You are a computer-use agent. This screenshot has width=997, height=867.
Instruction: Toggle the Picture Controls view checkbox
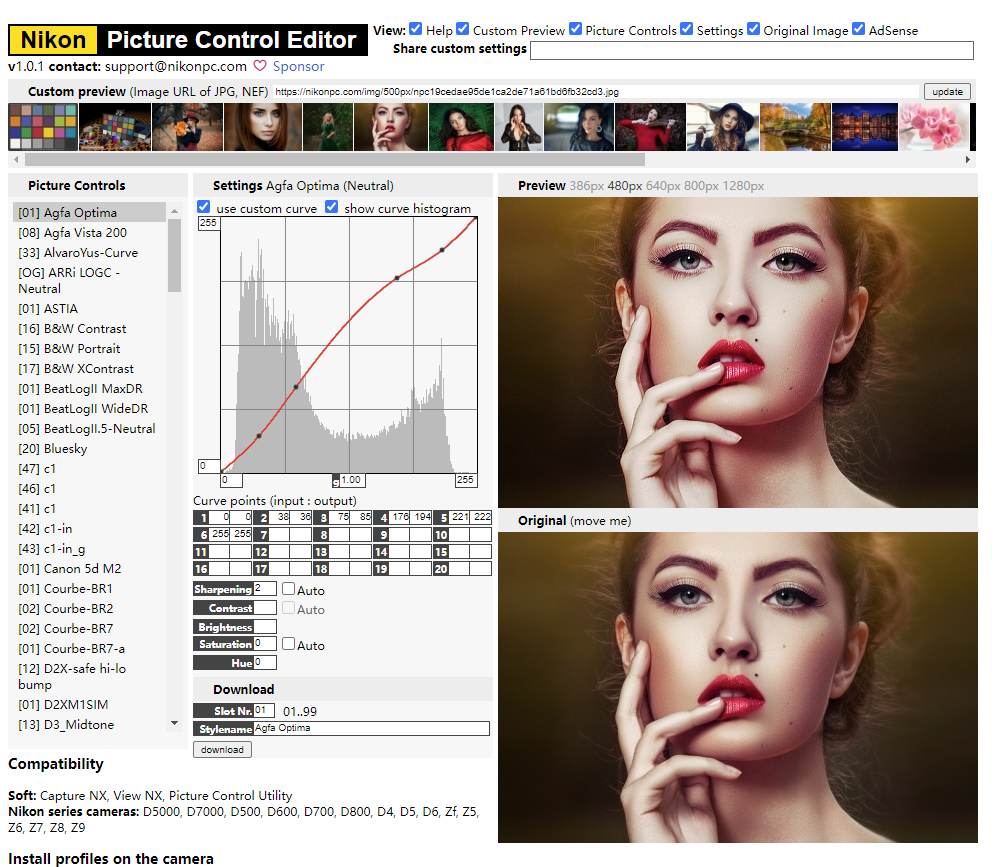coord(575,29)
